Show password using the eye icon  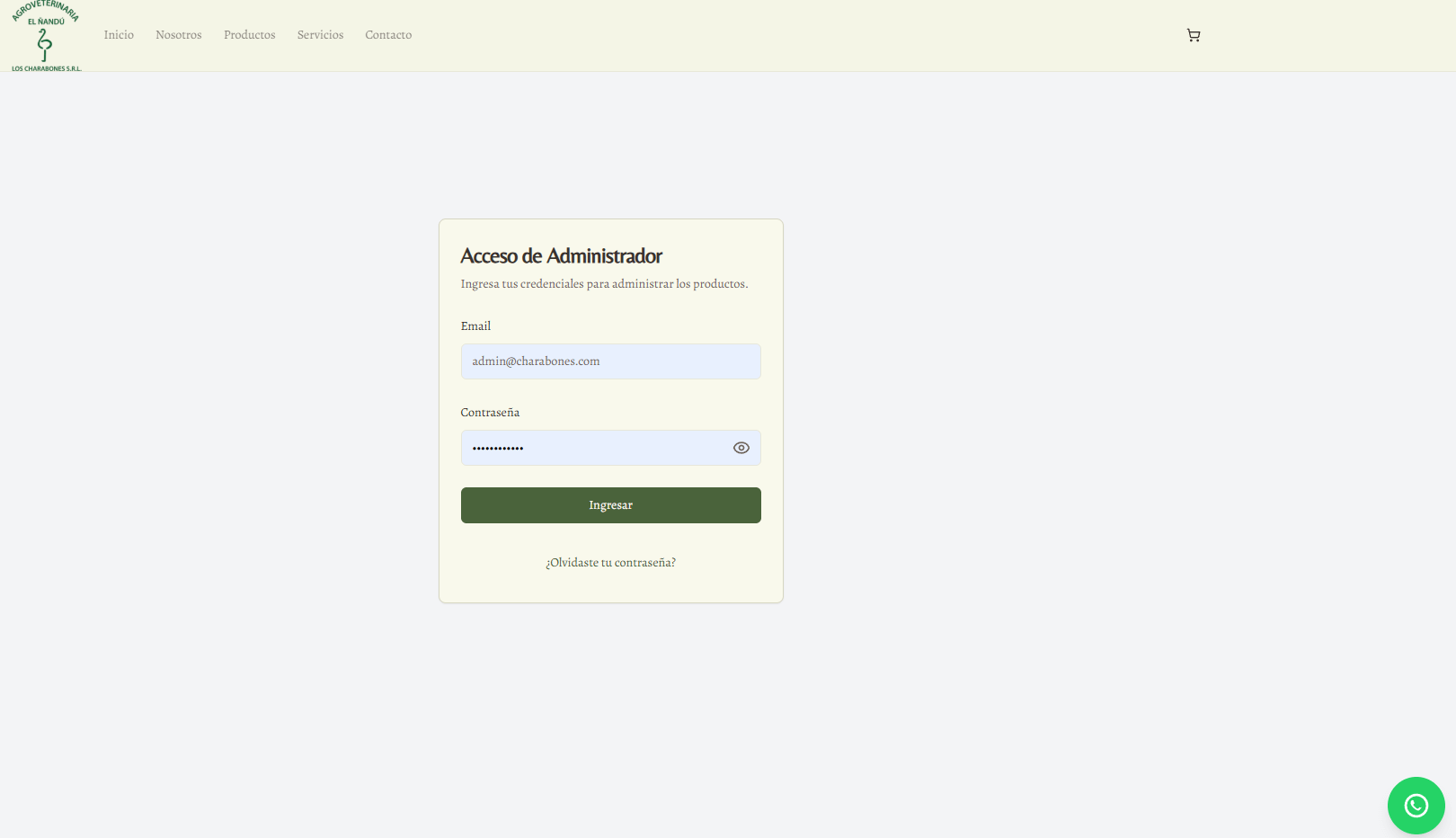coord(741,448)
